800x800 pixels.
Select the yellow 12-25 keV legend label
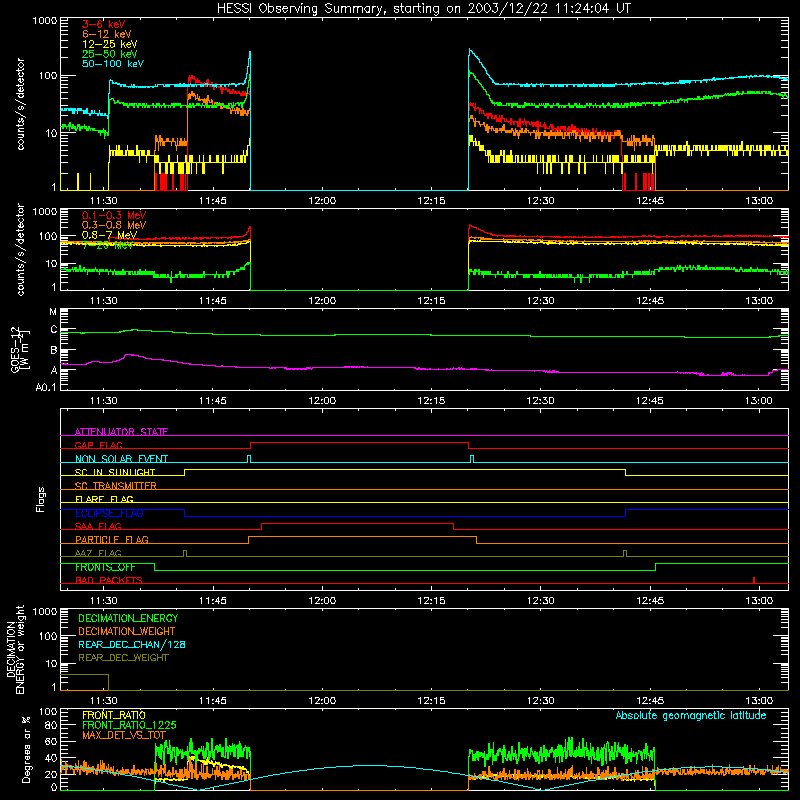click(x=110, y=44)
